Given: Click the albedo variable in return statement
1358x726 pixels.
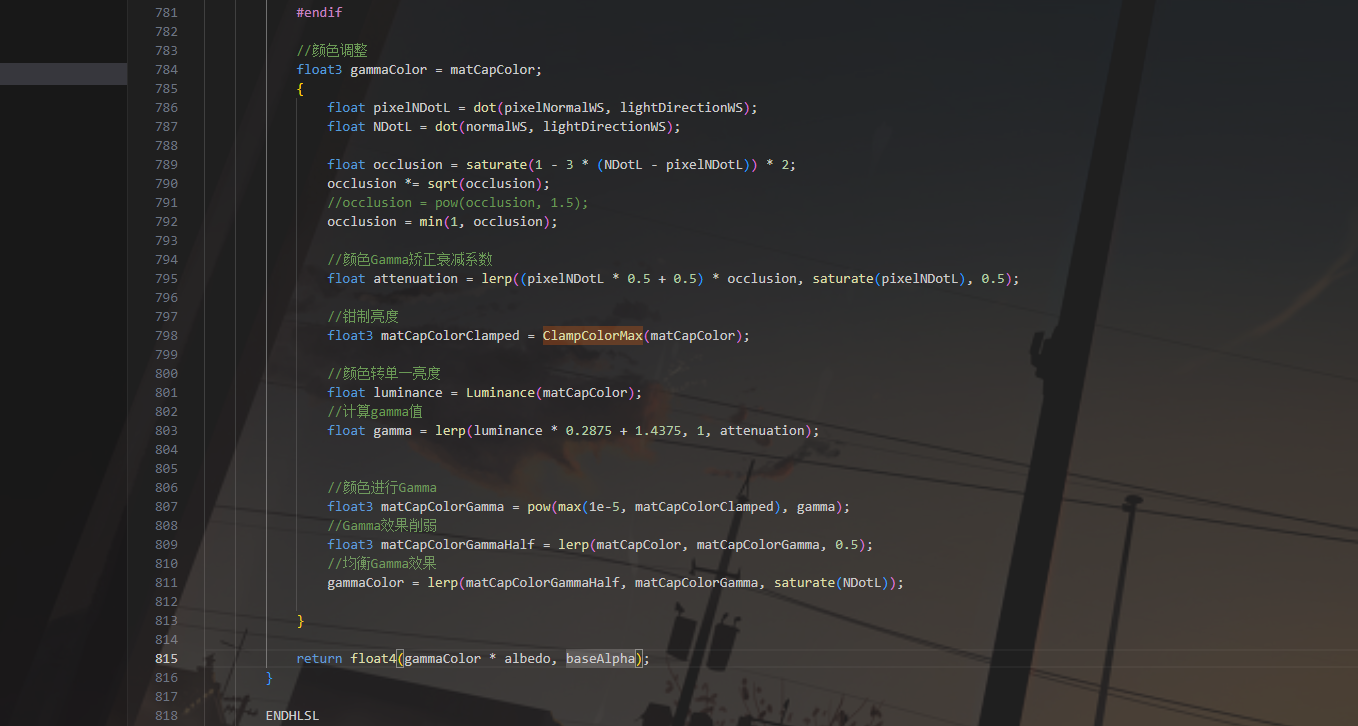Looking at the screenshot, I should click(525, 659).
